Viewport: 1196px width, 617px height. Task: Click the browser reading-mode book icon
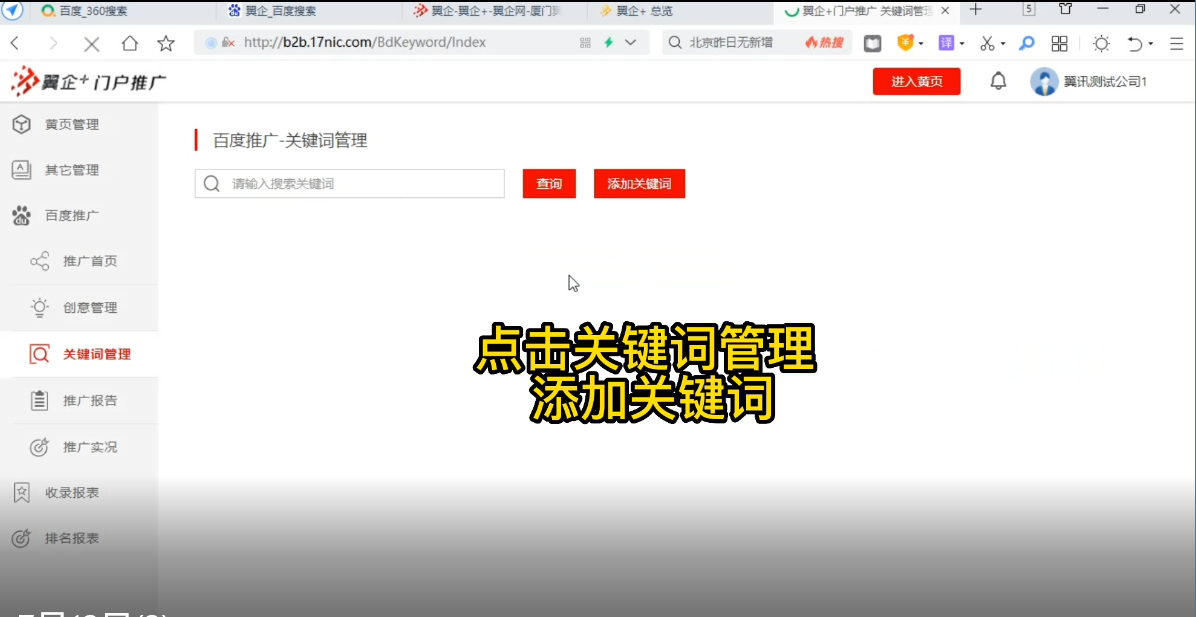coord(873,43)
